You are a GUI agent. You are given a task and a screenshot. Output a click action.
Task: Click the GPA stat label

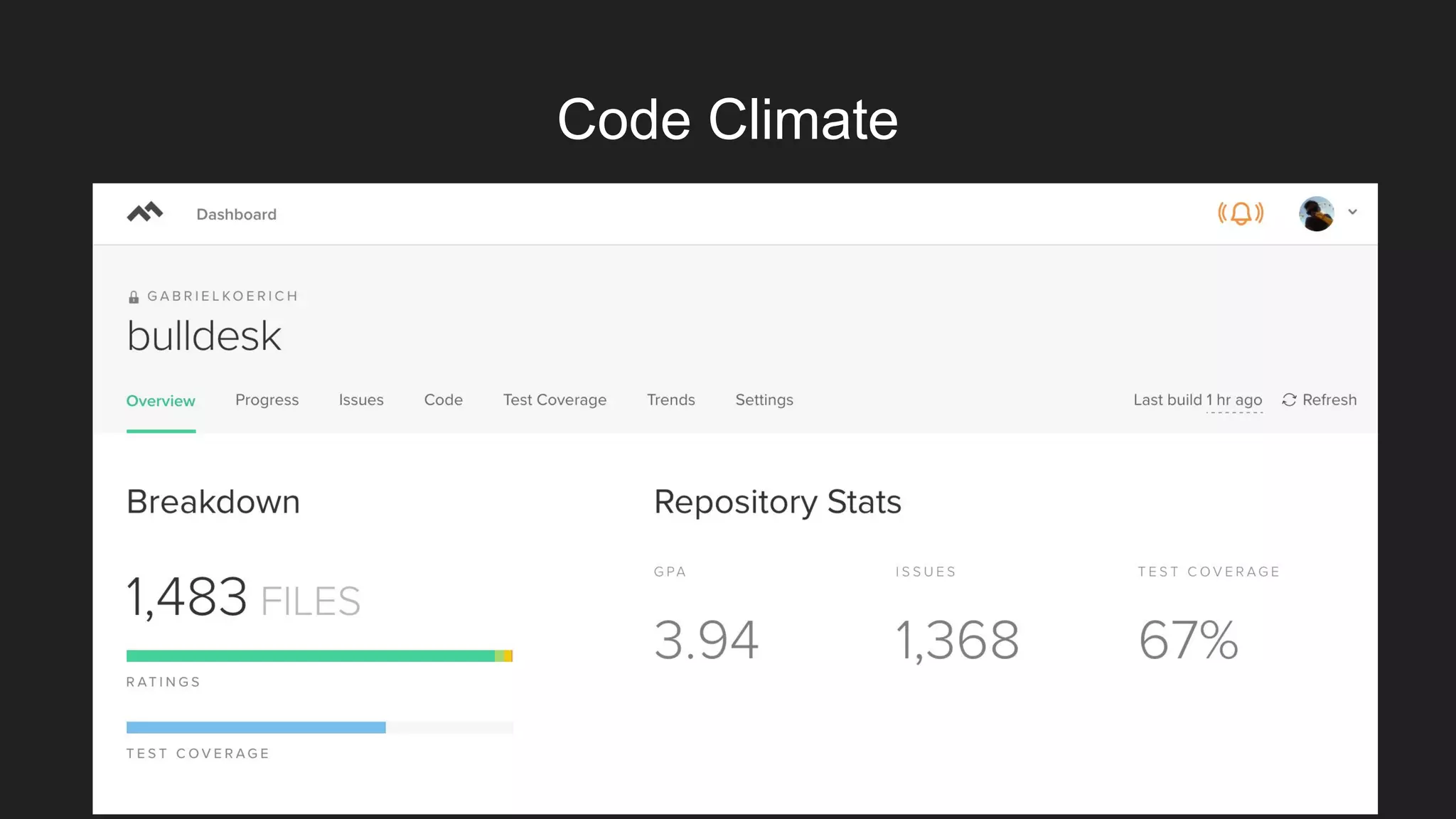[x=670, y=572]
